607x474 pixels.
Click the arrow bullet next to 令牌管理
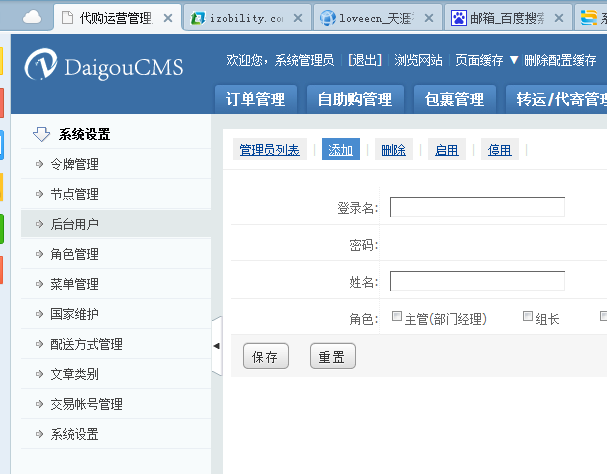click(39, 164)
